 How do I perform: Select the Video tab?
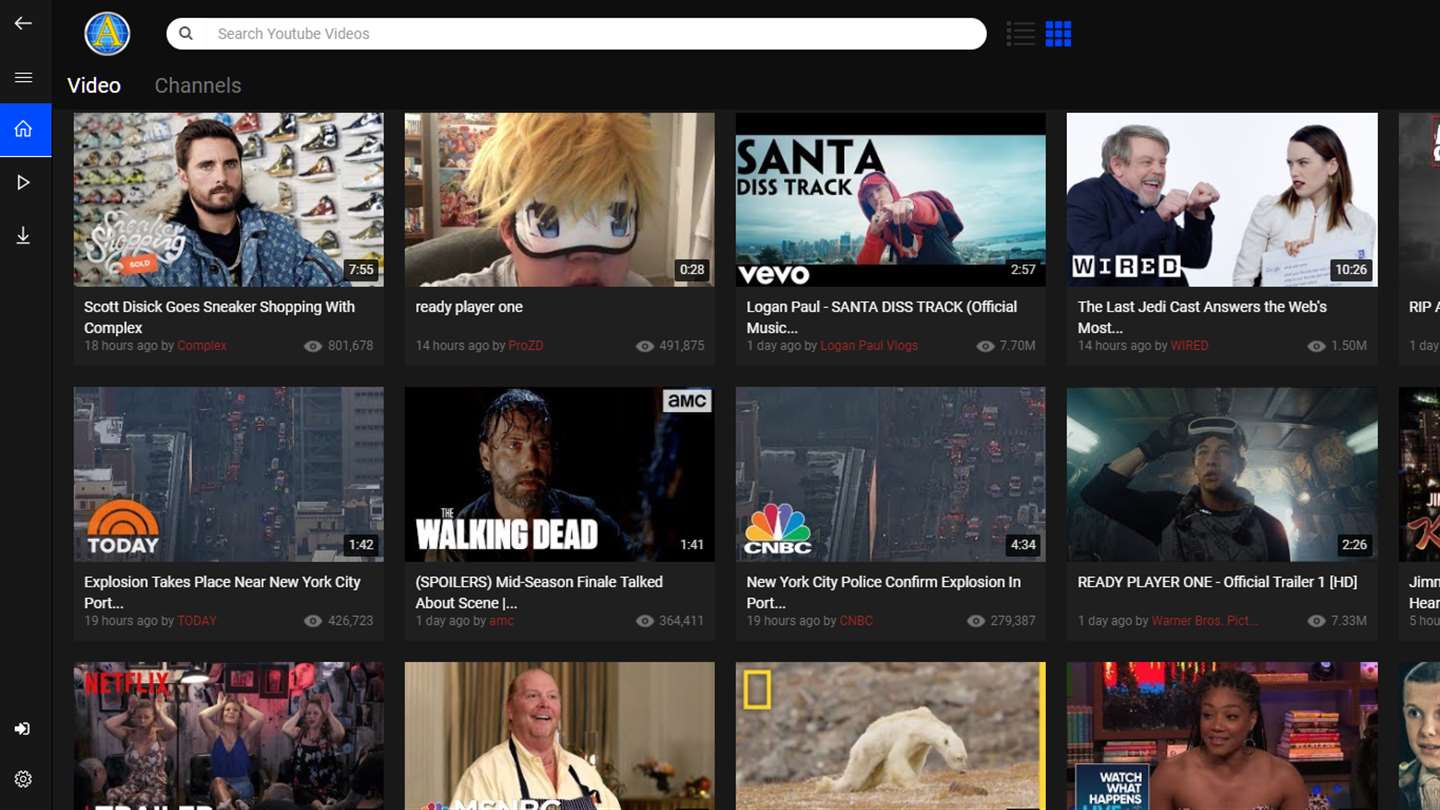[x=94, y=85]
